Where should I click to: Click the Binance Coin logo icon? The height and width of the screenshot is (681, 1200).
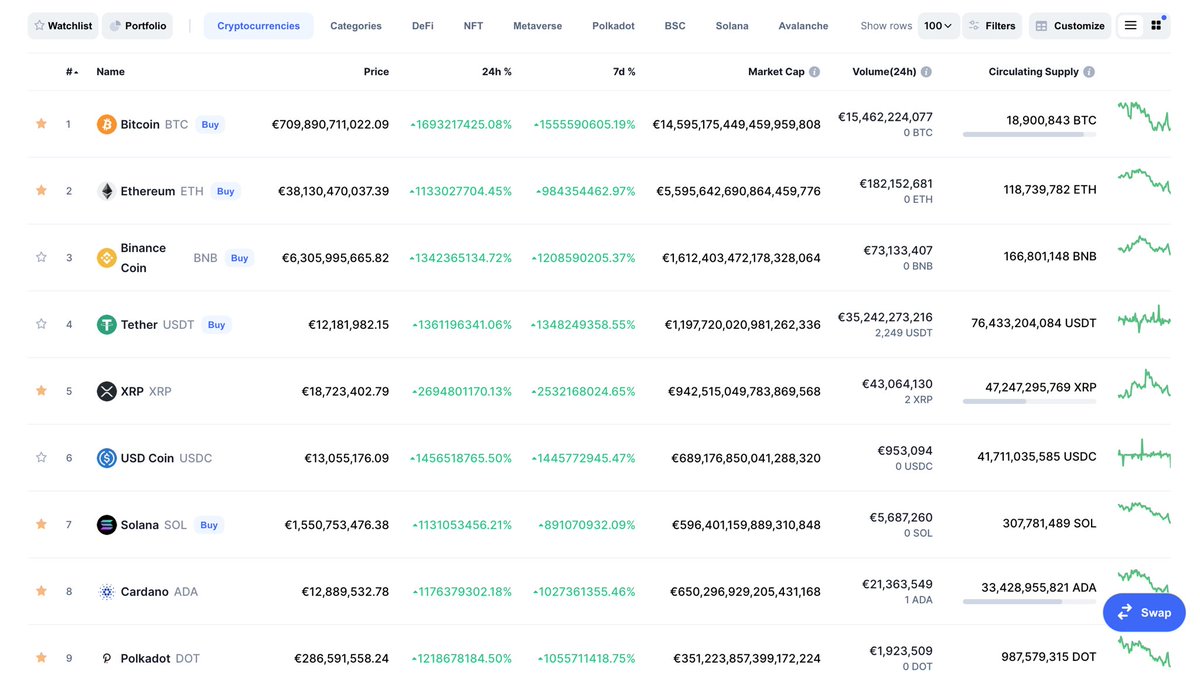[x=106, y=258]
